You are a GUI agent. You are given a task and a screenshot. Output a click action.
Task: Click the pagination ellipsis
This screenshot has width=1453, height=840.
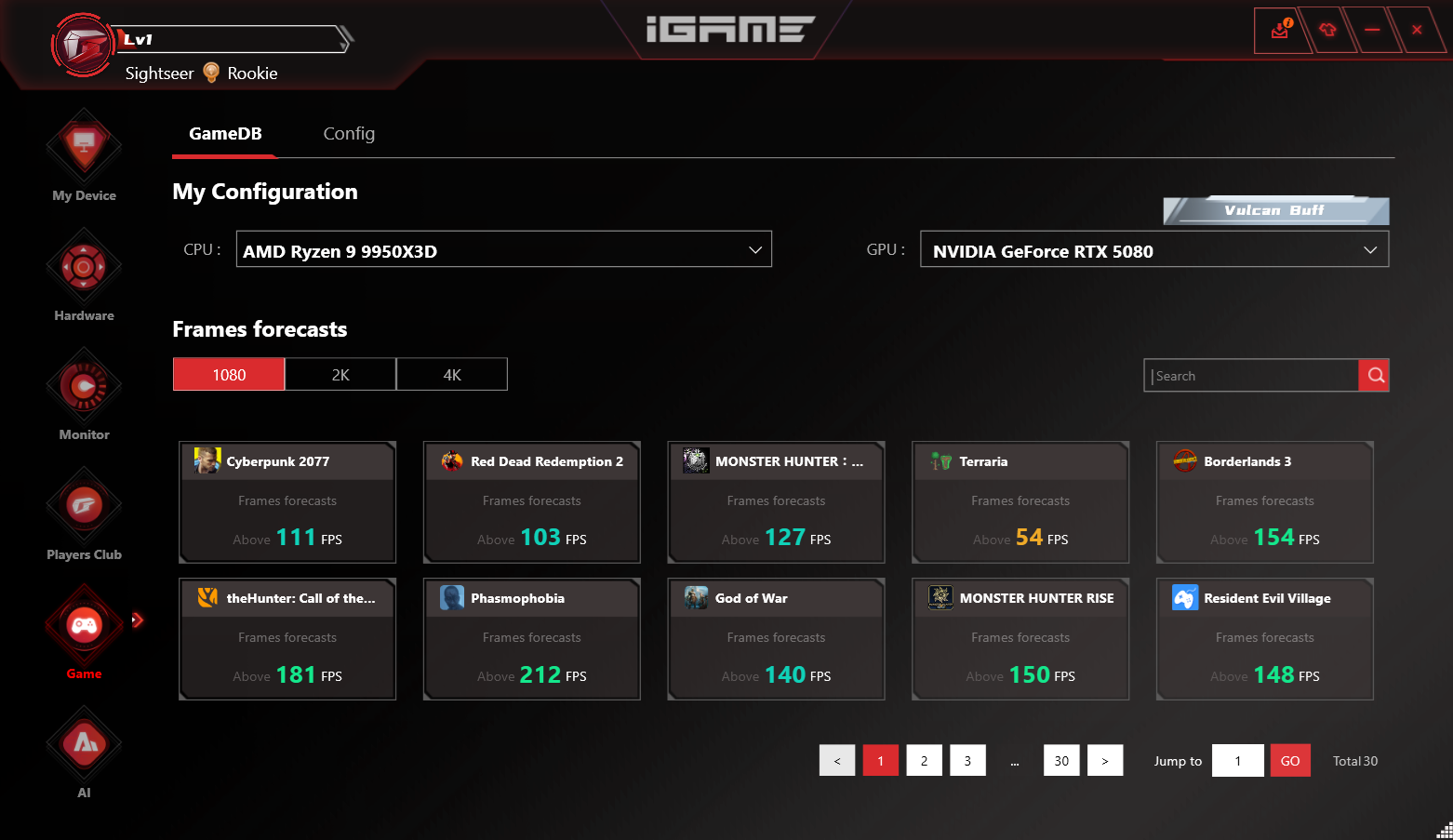coord(1015,763)
